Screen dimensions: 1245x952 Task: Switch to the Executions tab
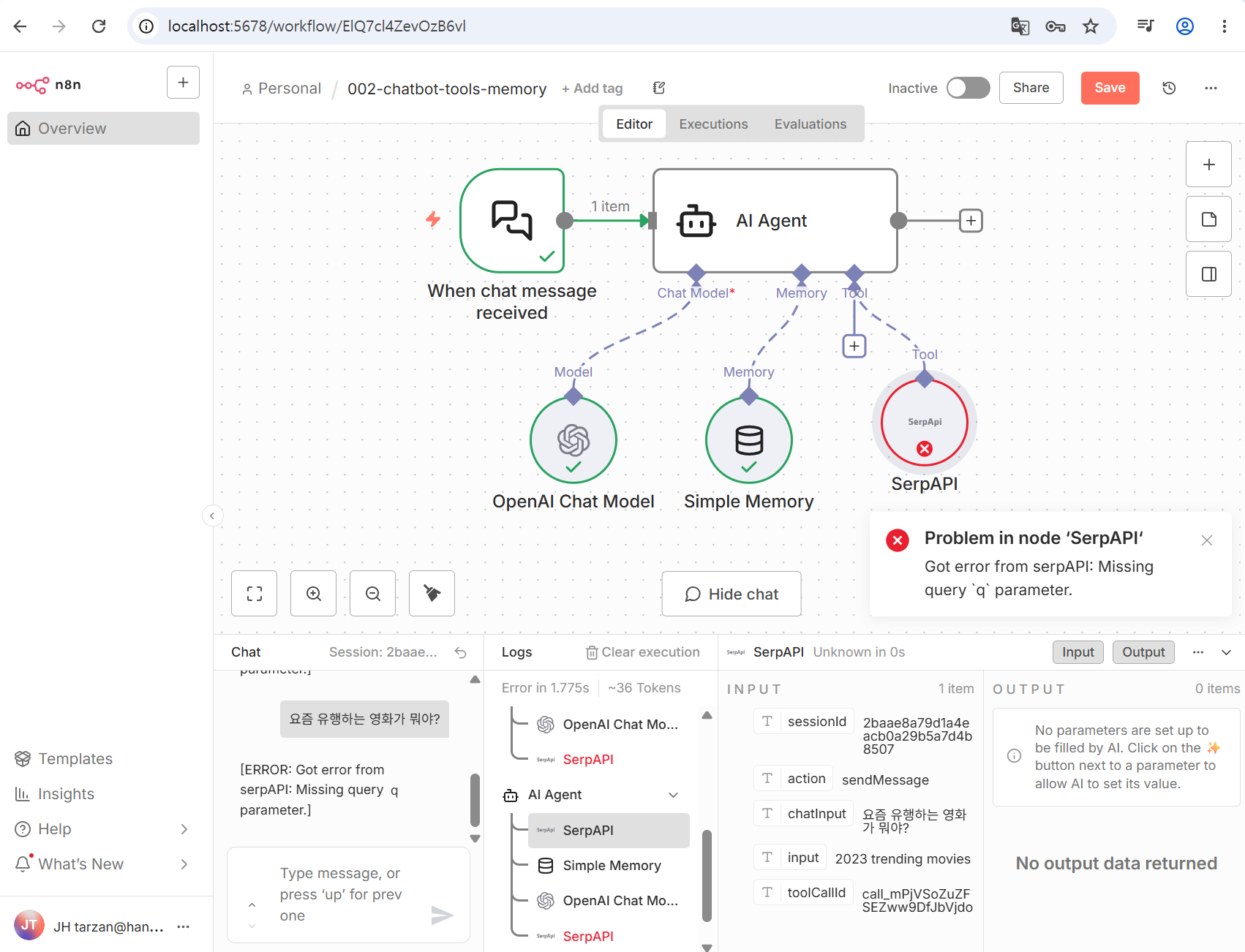[x=713, y=124]
